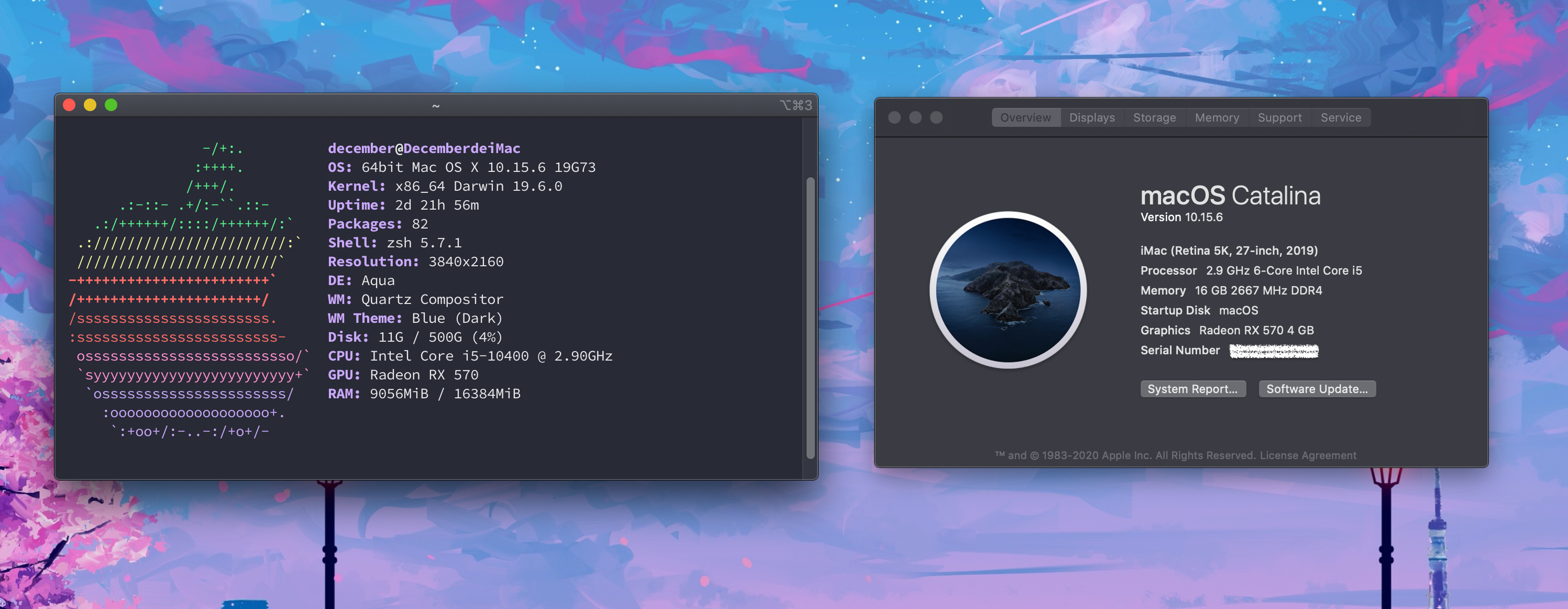
Task: Go to the Service tab
Action: point(1340,117)
